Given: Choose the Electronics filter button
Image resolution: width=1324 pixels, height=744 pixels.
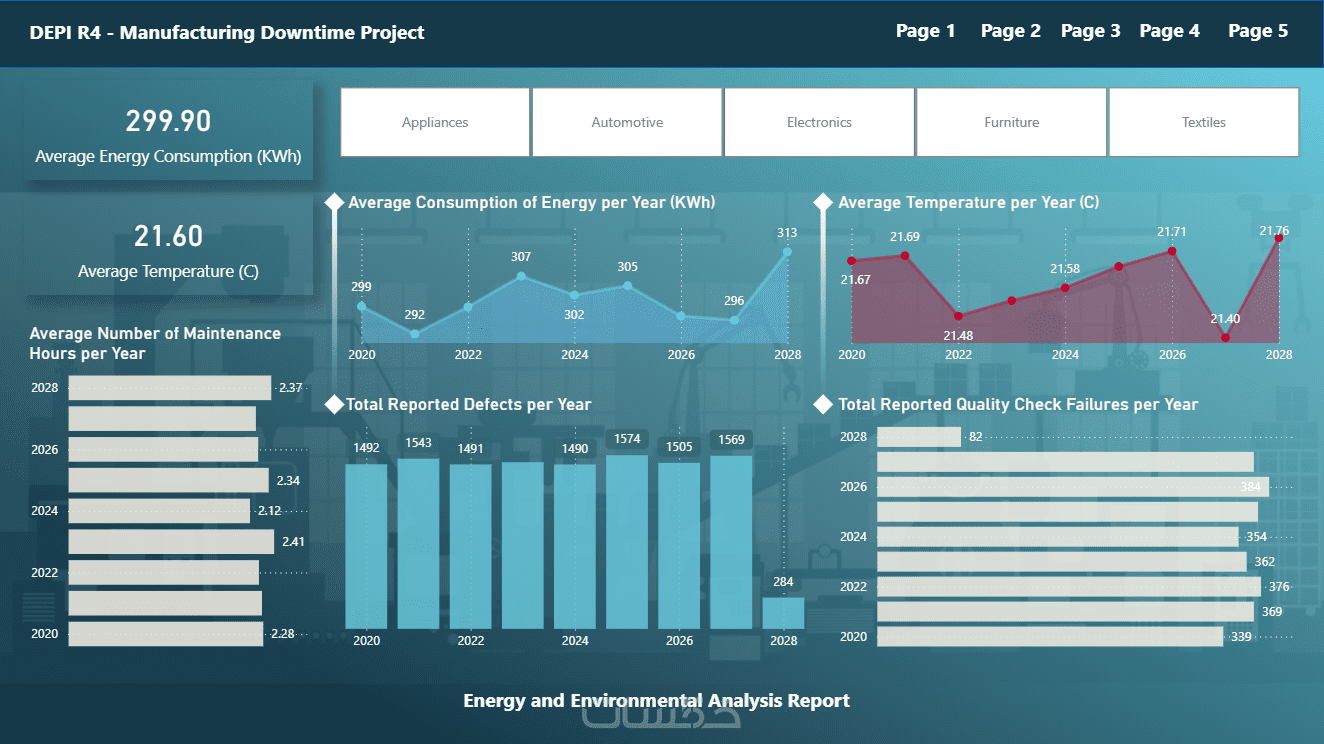Looking at the screenshot, I should (x=819, y=122).
